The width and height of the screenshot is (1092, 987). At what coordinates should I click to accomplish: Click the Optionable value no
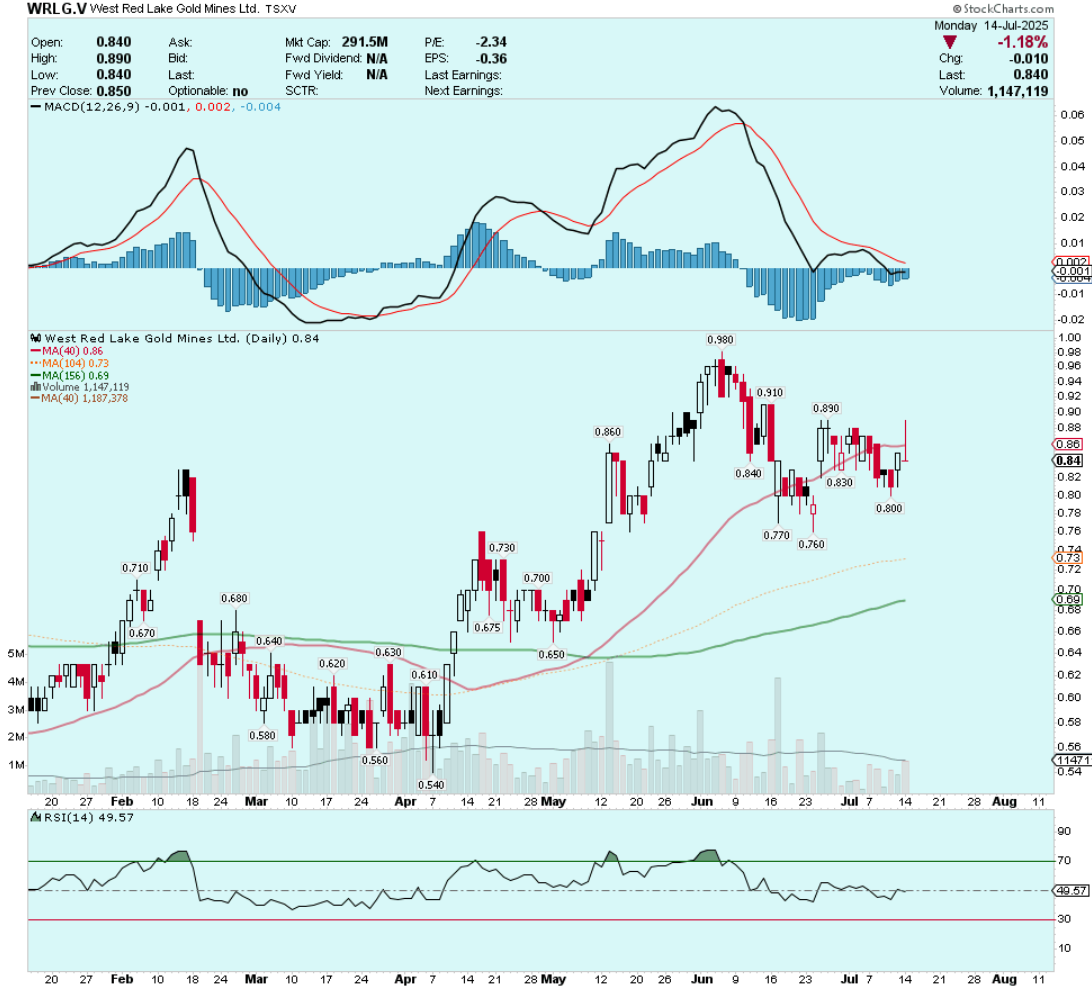click(x=240, y=91)
